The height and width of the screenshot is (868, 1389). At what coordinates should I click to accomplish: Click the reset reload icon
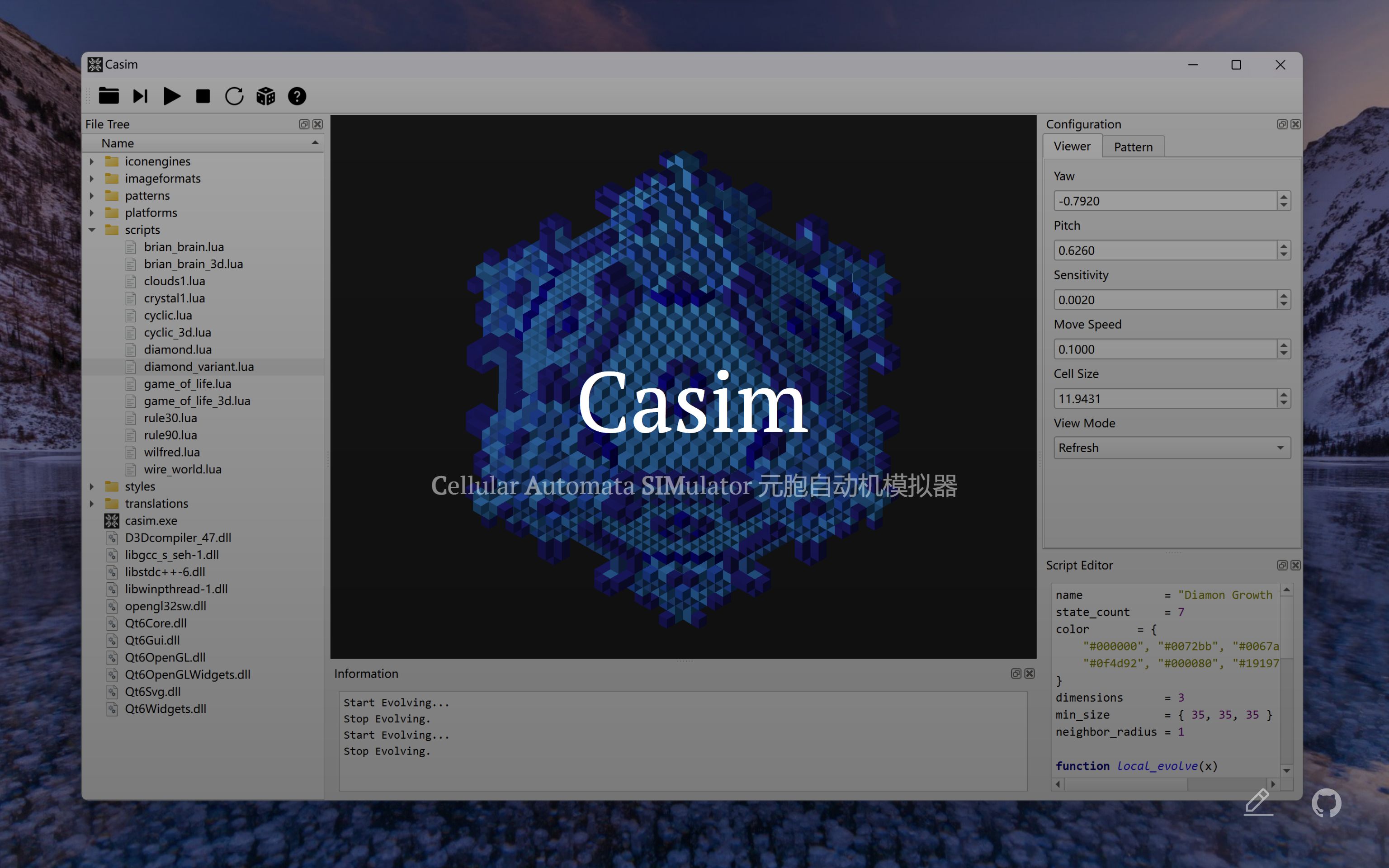click(234, 96)
